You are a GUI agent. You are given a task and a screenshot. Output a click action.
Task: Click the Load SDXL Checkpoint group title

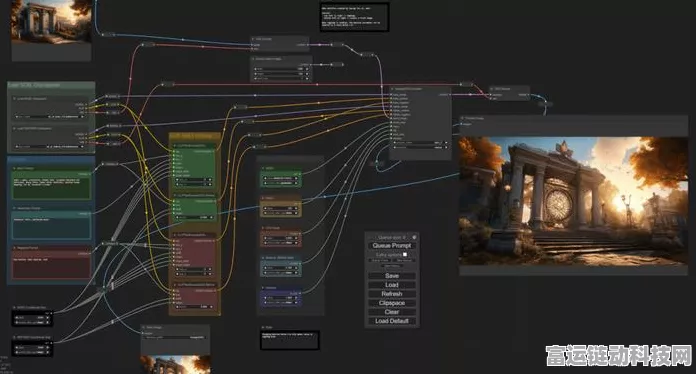coord(34,85)
